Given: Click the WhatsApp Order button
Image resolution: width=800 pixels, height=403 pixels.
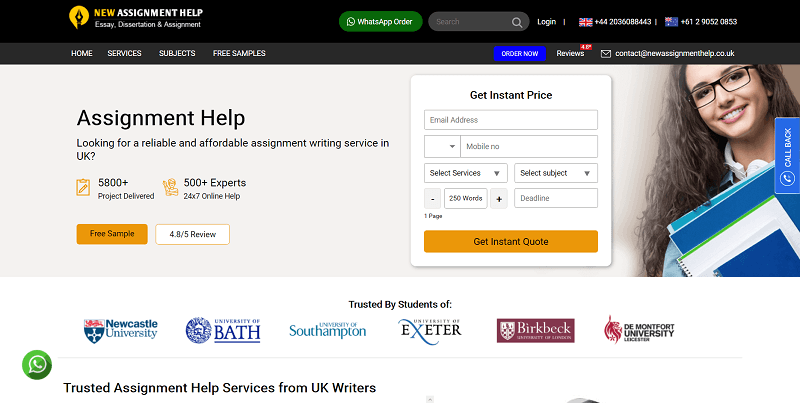Looking at the screenshot, I should 380,21.
